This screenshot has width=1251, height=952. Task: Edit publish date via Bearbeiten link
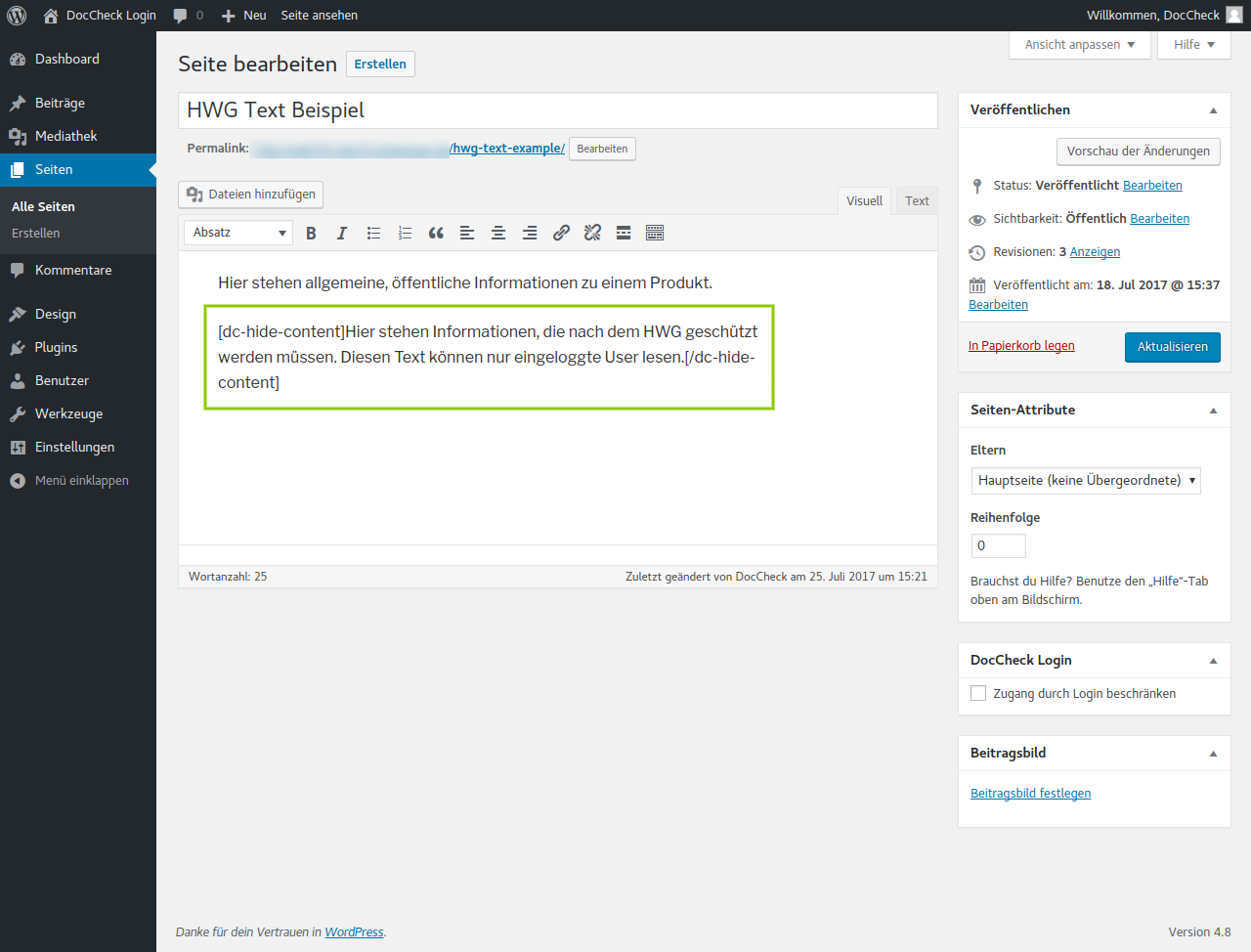998,305
